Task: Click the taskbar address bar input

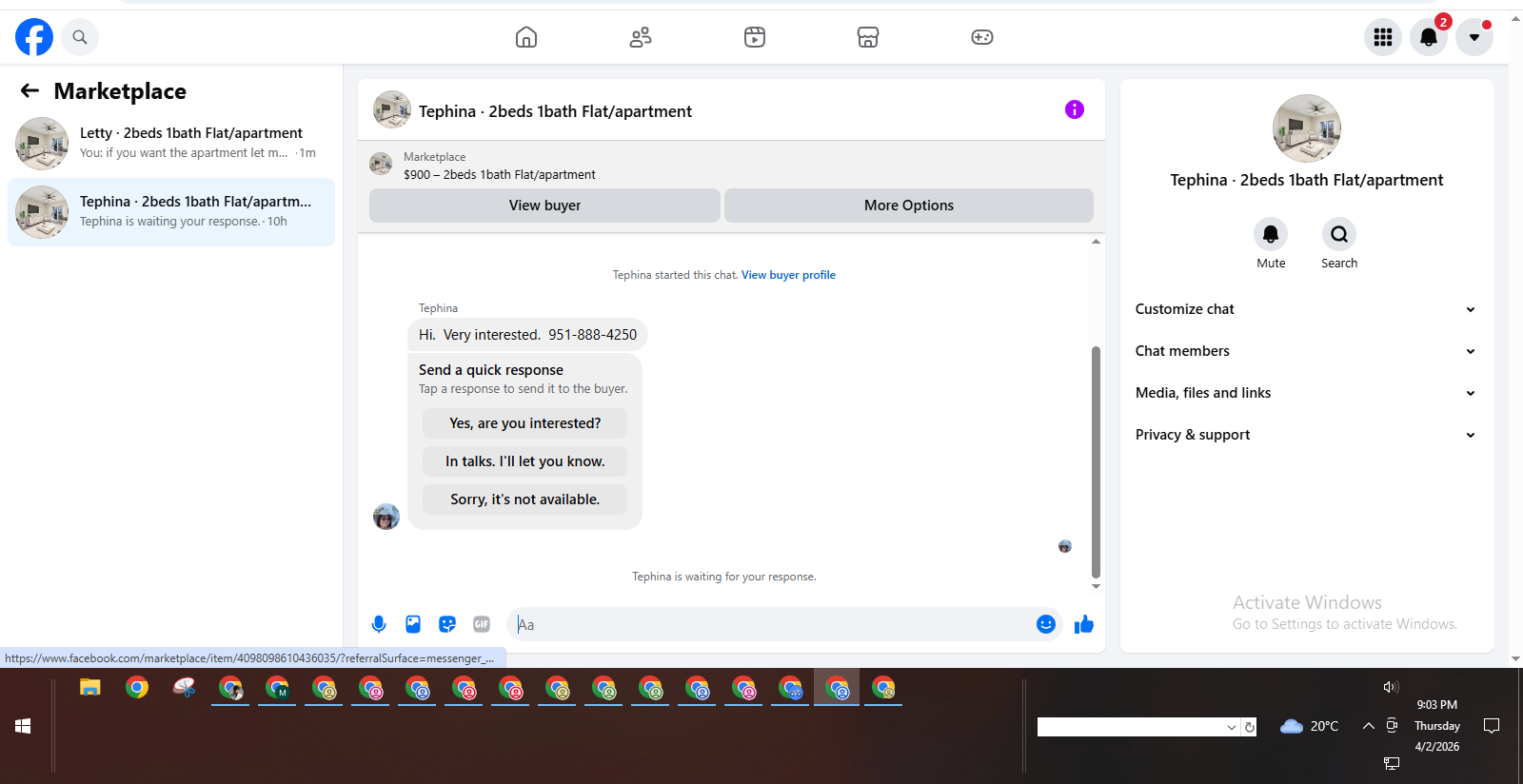Action: [1131, 727]
